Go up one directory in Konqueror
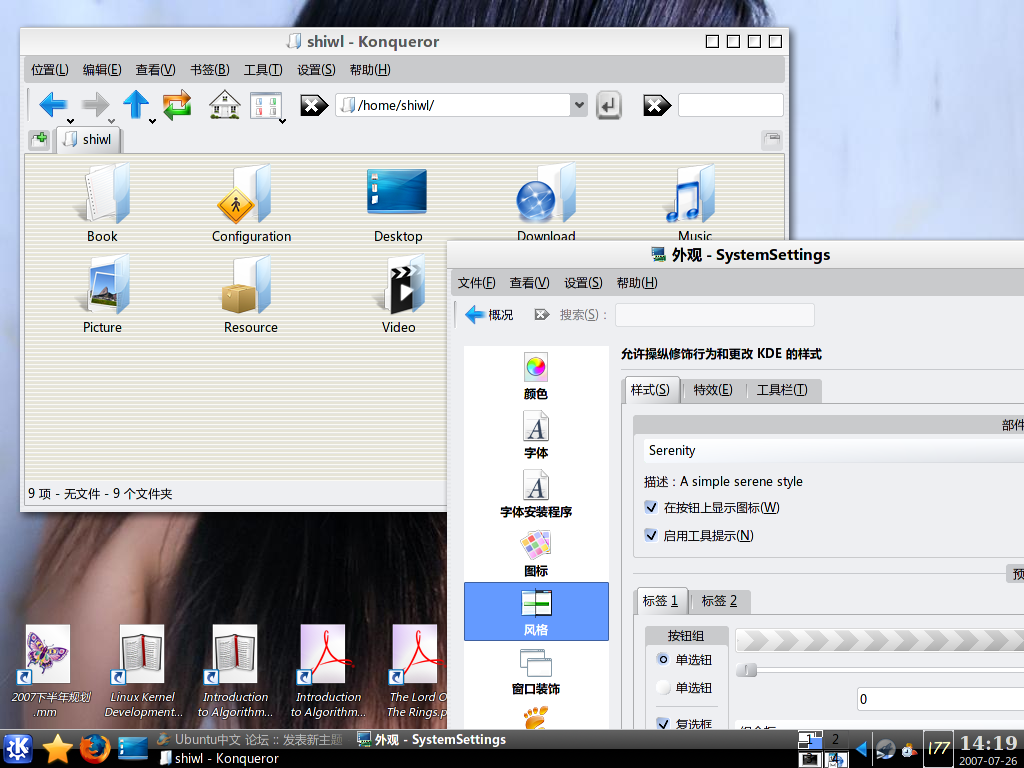1024x768 pixels. click(x=136, y=104)
